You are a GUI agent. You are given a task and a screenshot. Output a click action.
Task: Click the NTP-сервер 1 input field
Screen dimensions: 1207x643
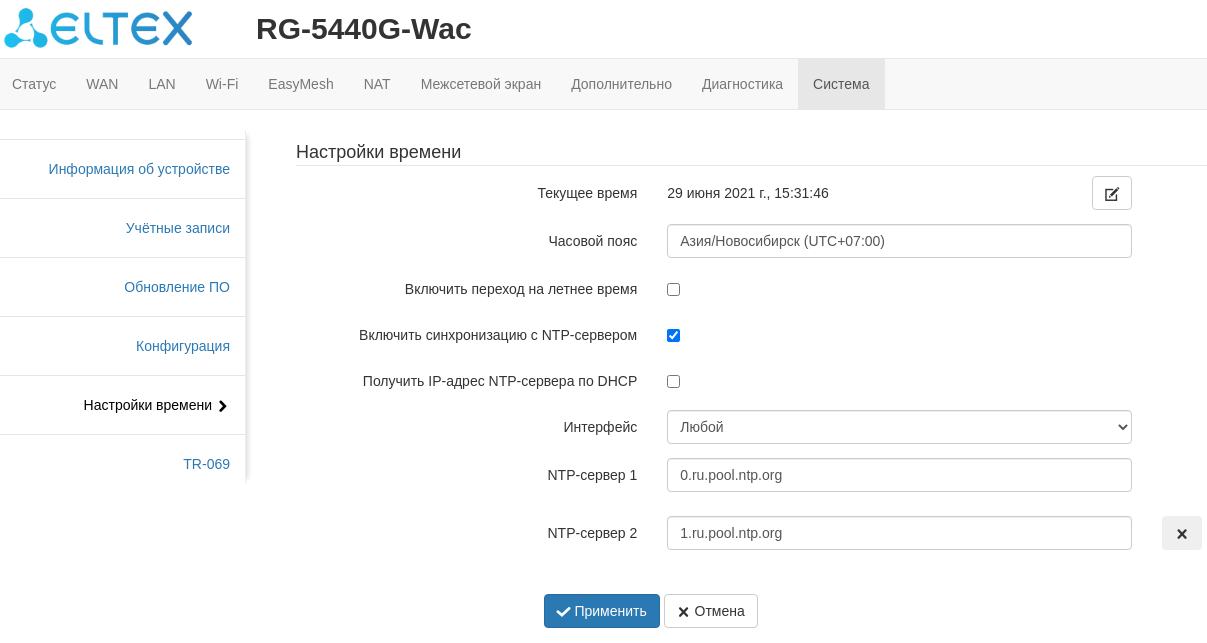tap(898, 475)
